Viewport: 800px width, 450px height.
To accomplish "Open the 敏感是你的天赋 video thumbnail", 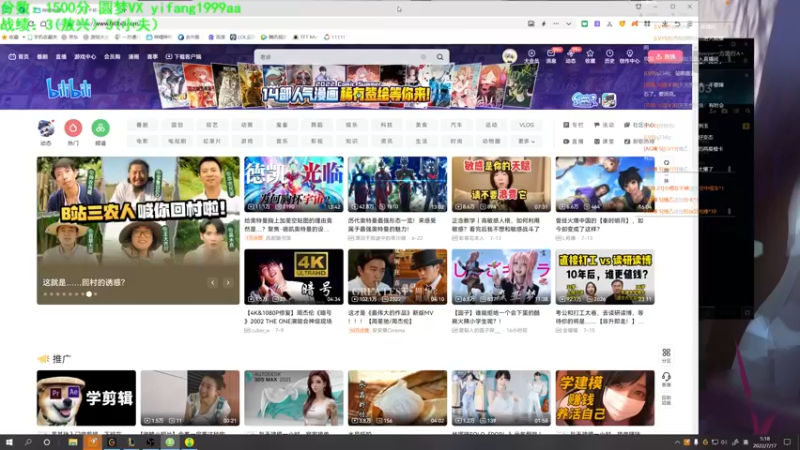I will pos(501,184).
